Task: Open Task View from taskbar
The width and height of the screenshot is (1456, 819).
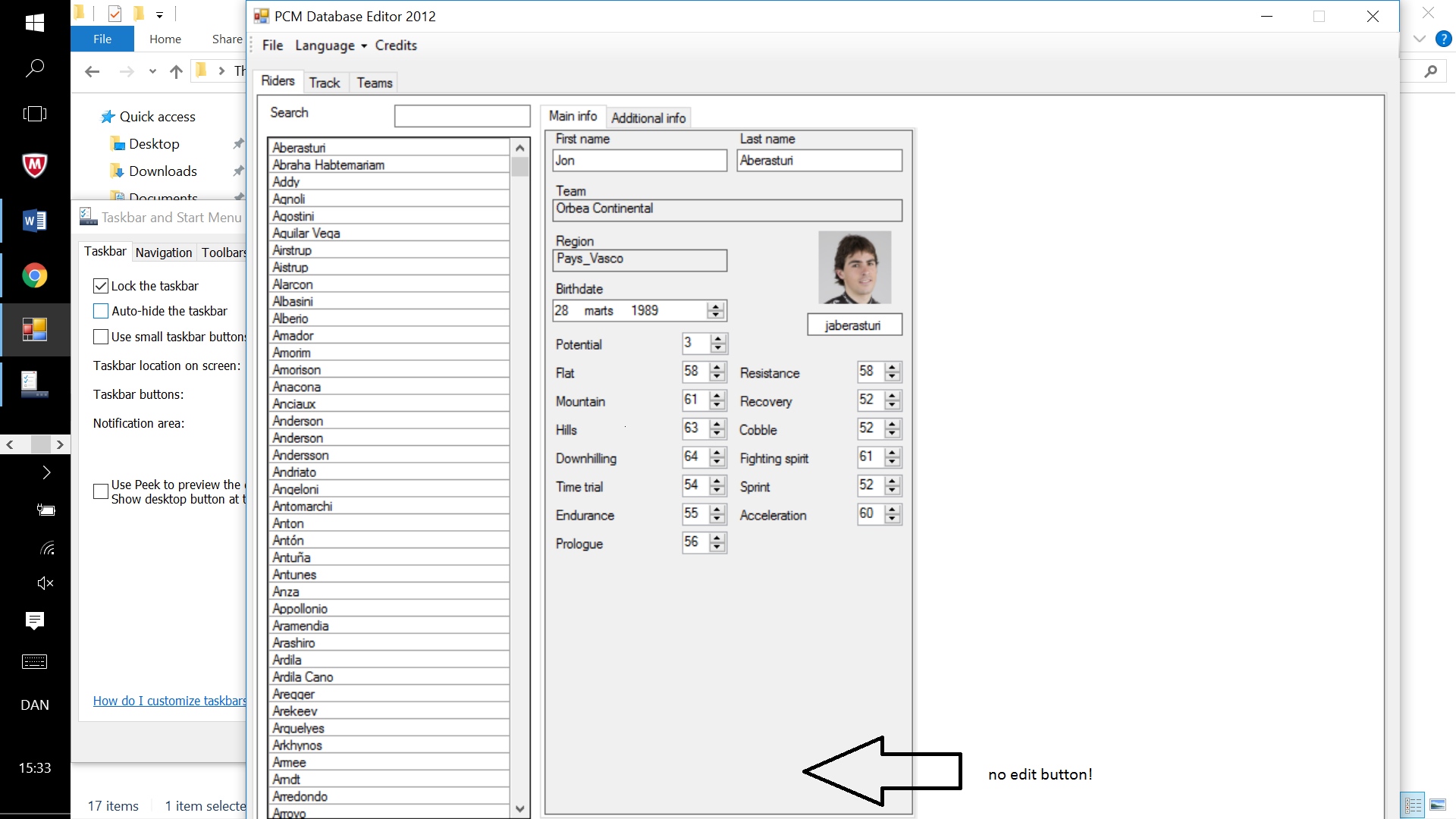Action: 35,114
